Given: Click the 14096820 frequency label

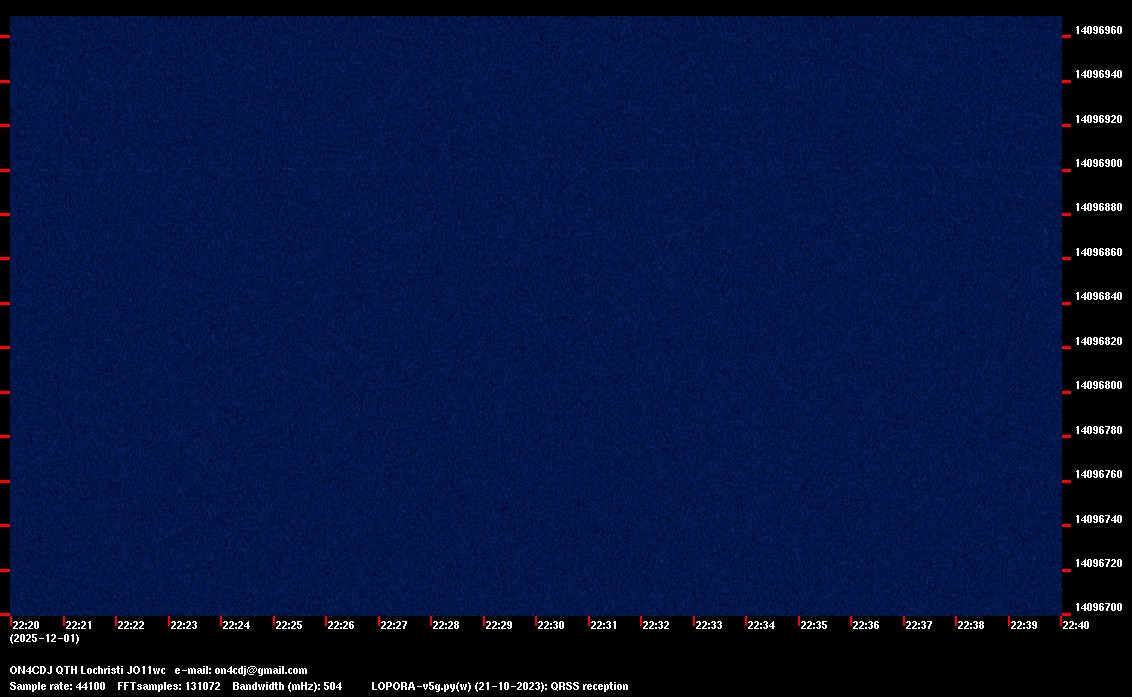Looking at the screenshot, I should (x=1098, y=341).
